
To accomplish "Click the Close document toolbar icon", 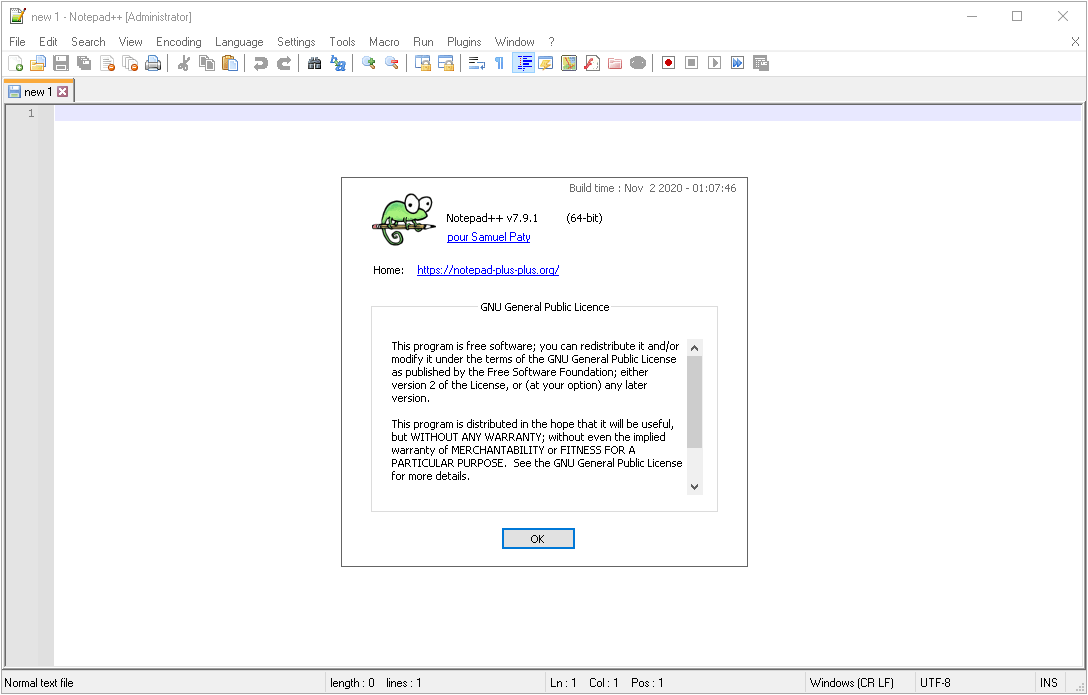I will (108, 63).
